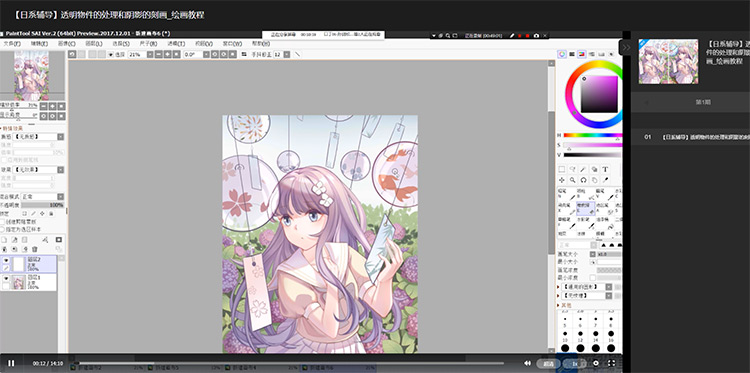Toggle the straight line drawing mode icon

pyautogui.click(x=298, y=55)
